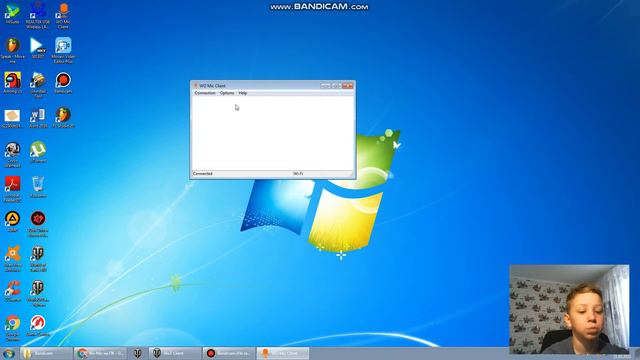Image resolution: width=640 pixels, height=360 pixels.
Task: Select the Word document desktop shortcut
Action: tap(38, 118)
